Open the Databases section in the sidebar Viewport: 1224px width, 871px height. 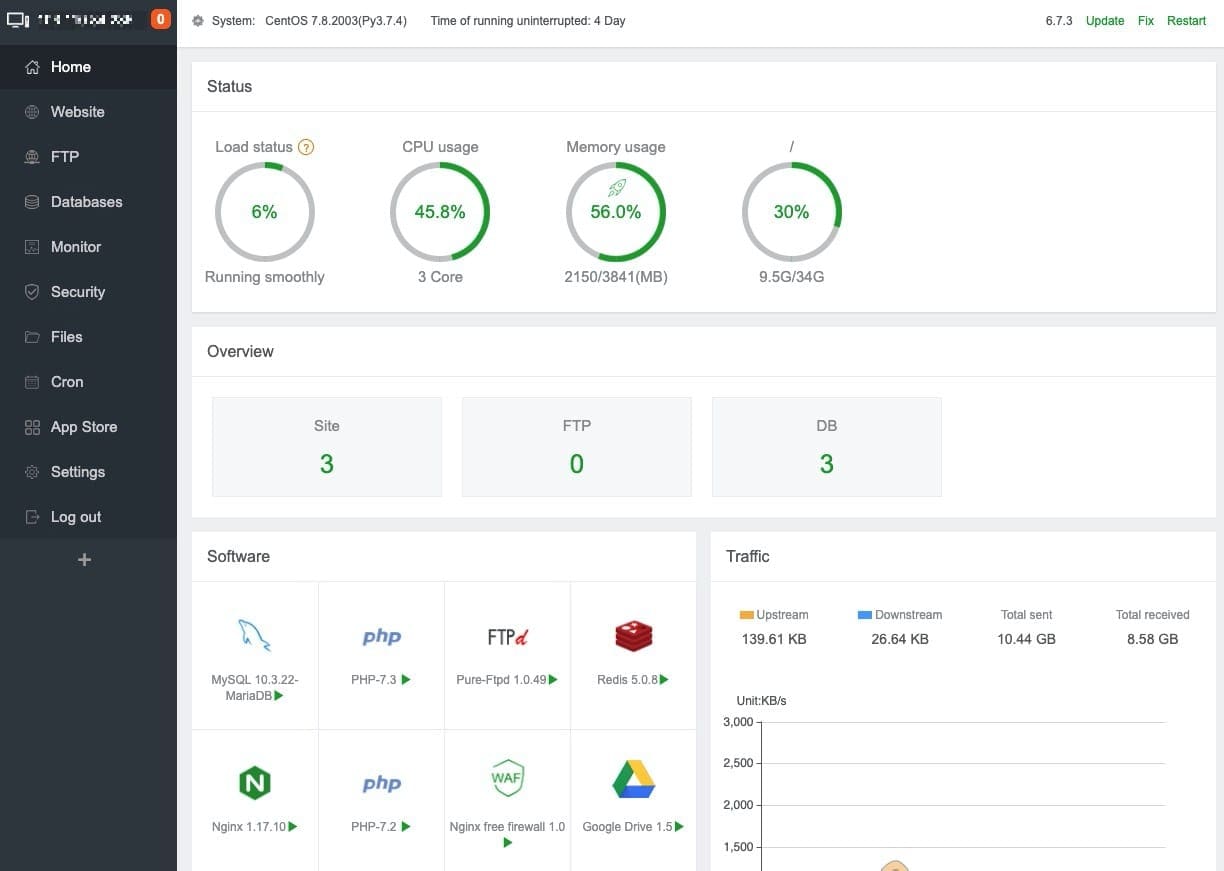tap(86, 202)
